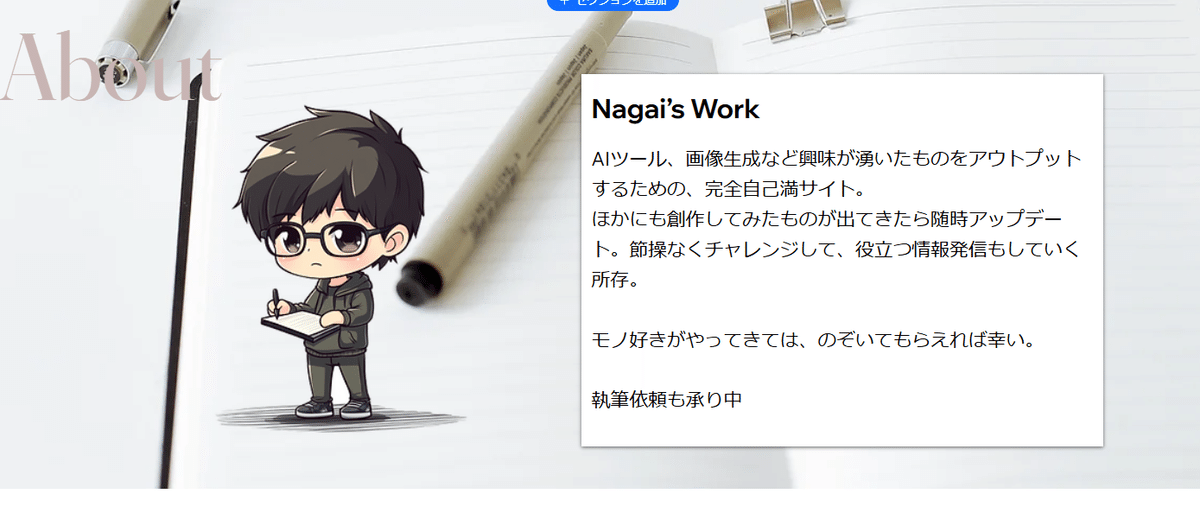This screenshot has height=505, width=1200.
Task: Click the blue セクションを追加 button
Action: 613,3
